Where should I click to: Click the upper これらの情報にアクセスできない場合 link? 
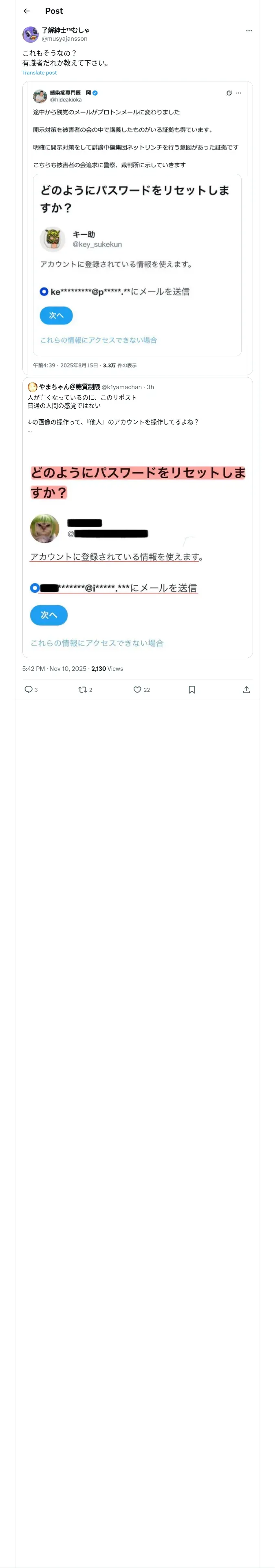[99, 339]
